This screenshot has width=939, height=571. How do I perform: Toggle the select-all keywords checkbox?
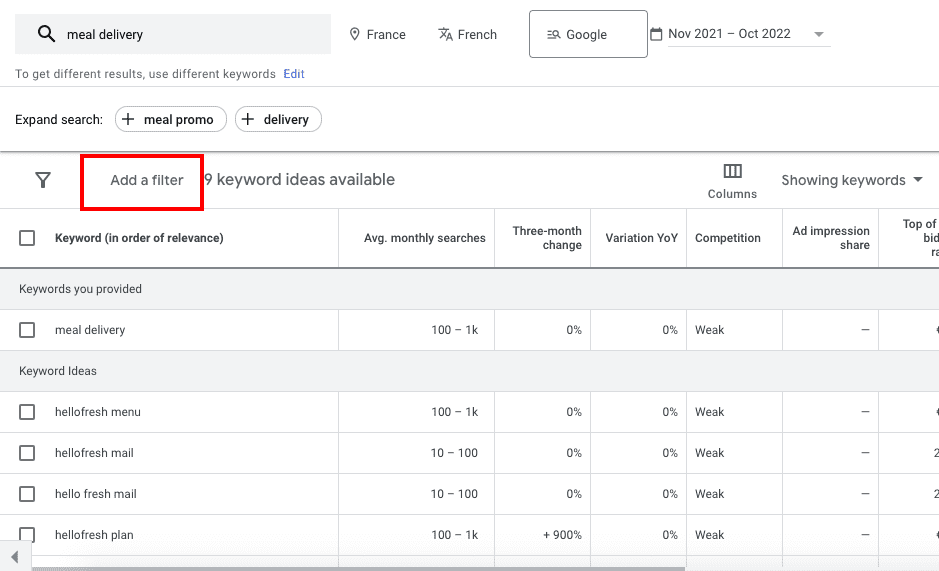pyautogui.click(x=27, y=238)
